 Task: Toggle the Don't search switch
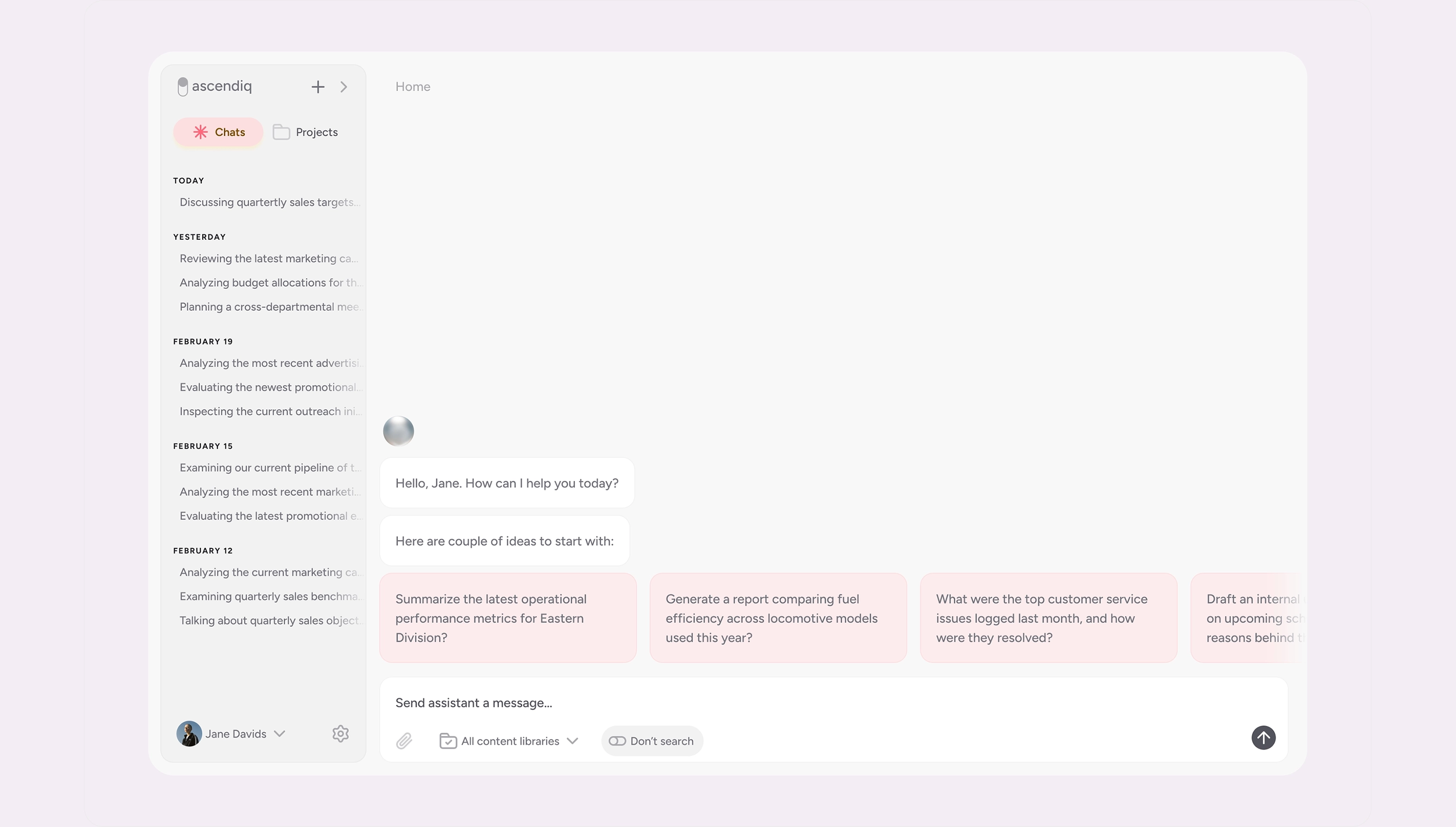[618, 741]
